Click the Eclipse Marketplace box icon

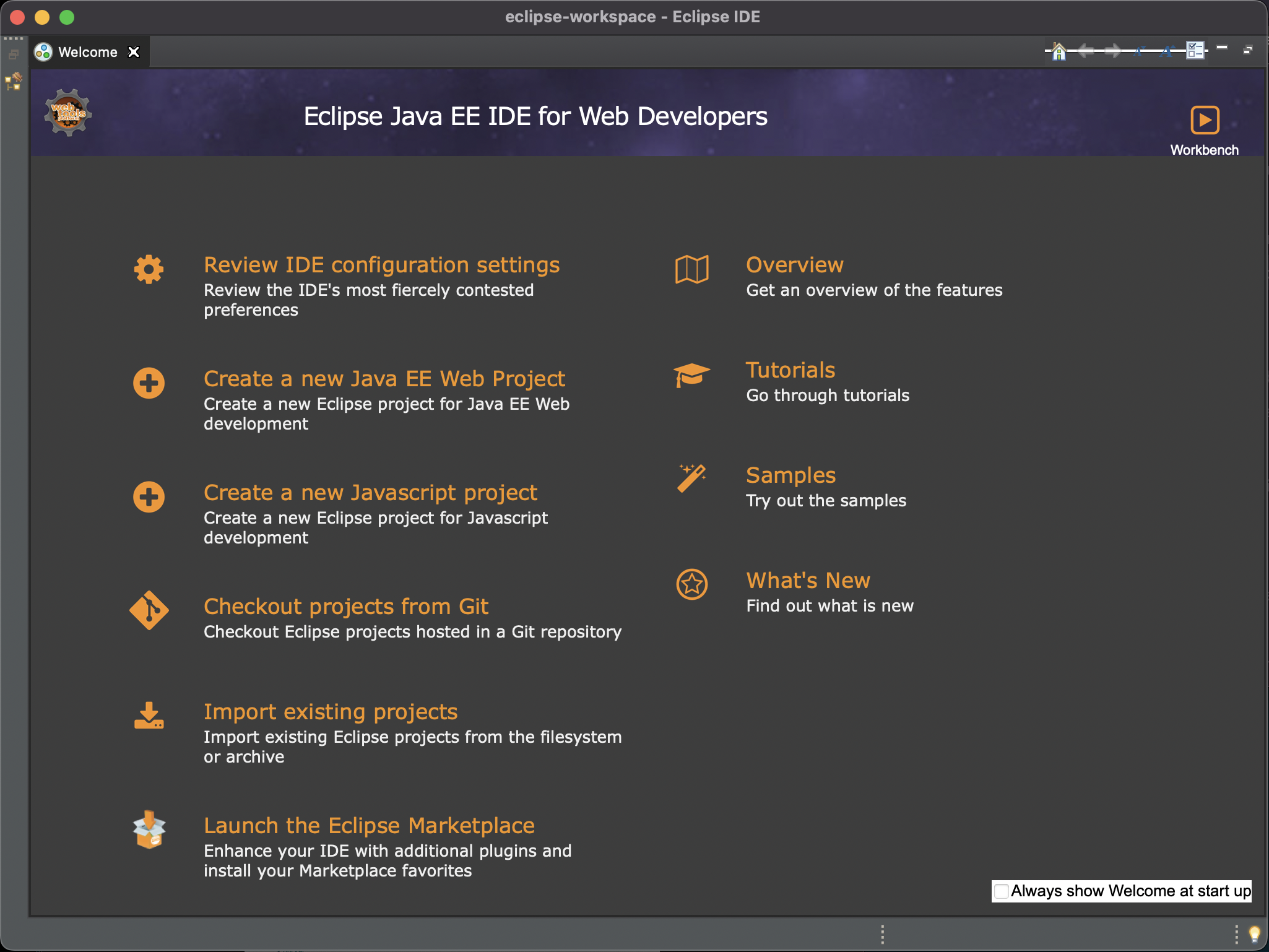[x=149, y=829]
